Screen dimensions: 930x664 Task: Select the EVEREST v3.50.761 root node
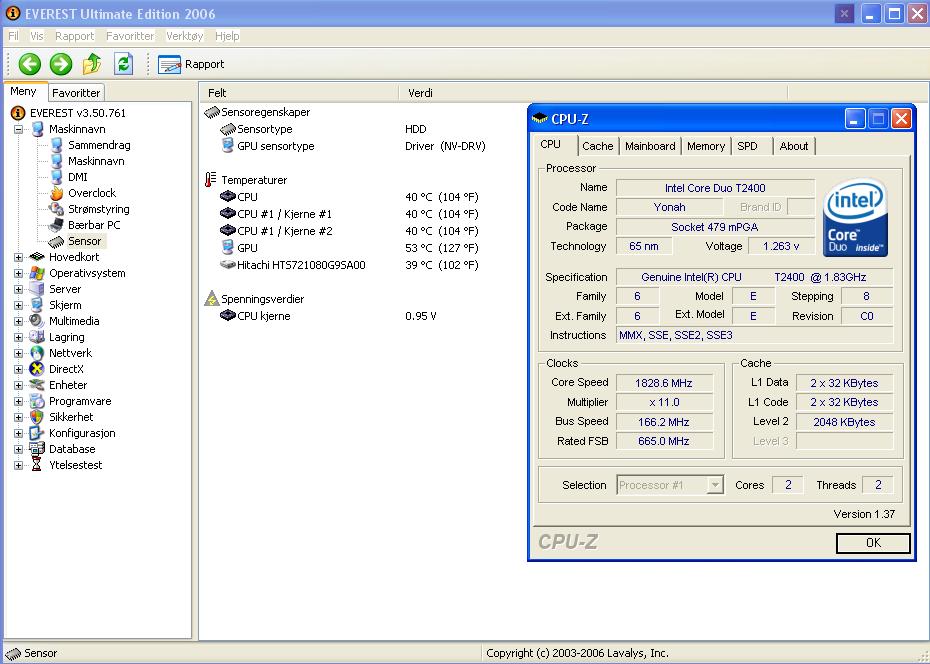coord(78,113)
